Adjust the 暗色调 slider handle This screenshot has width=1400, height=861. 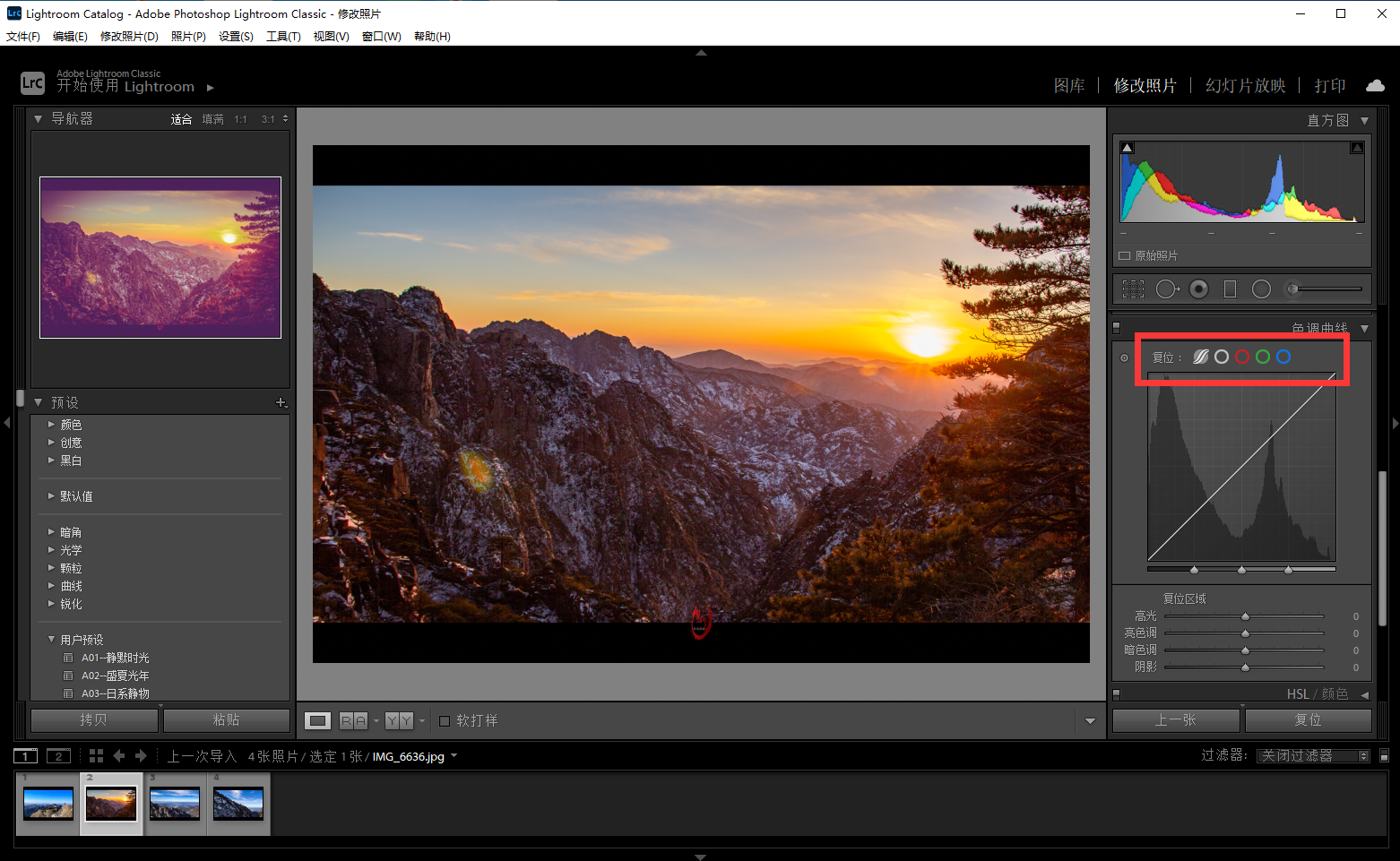(x=1245, y=650)
